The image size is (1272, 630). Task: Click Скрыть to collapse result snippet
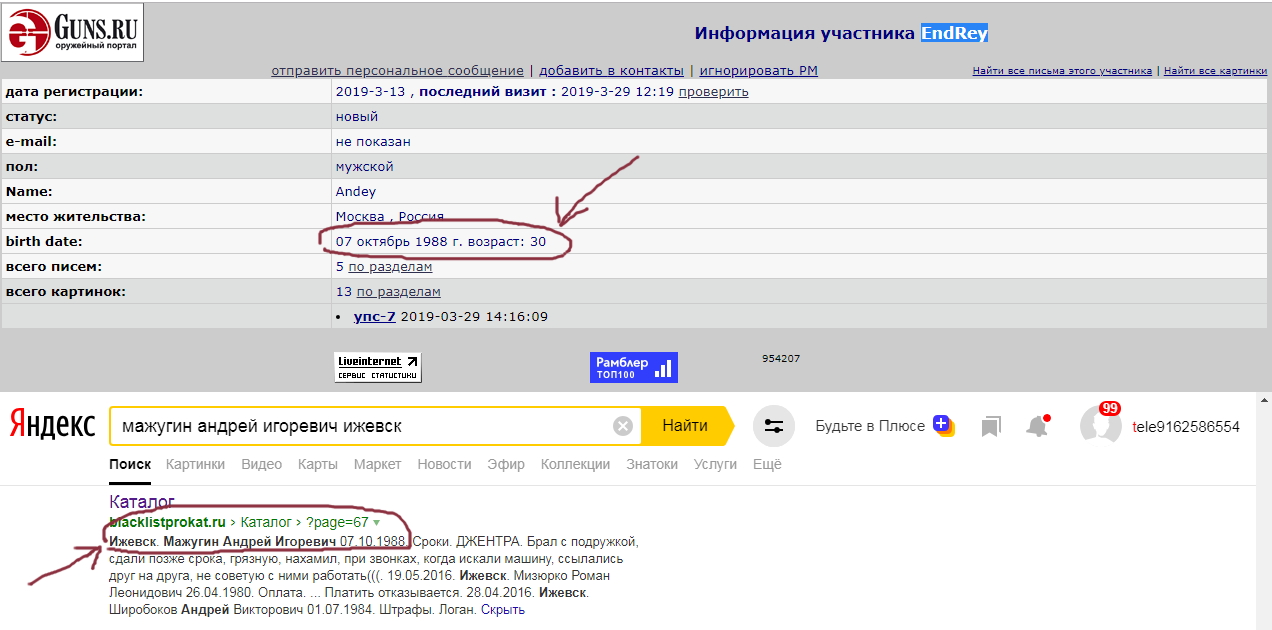502,609
